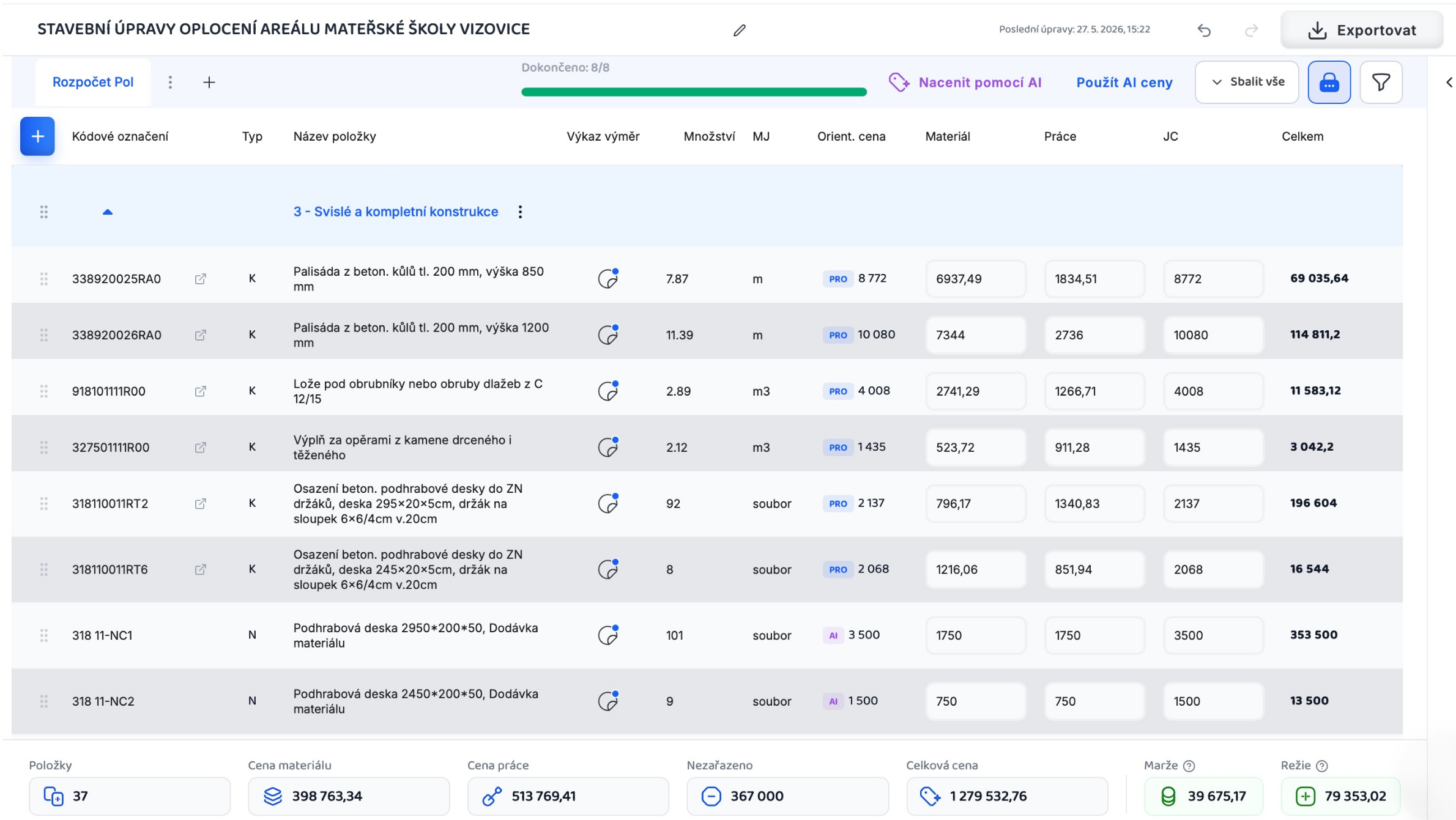Viewport: 1456px width, 820px height.
Task: Open external link for 918101111R00
Action: pos(200,391)
